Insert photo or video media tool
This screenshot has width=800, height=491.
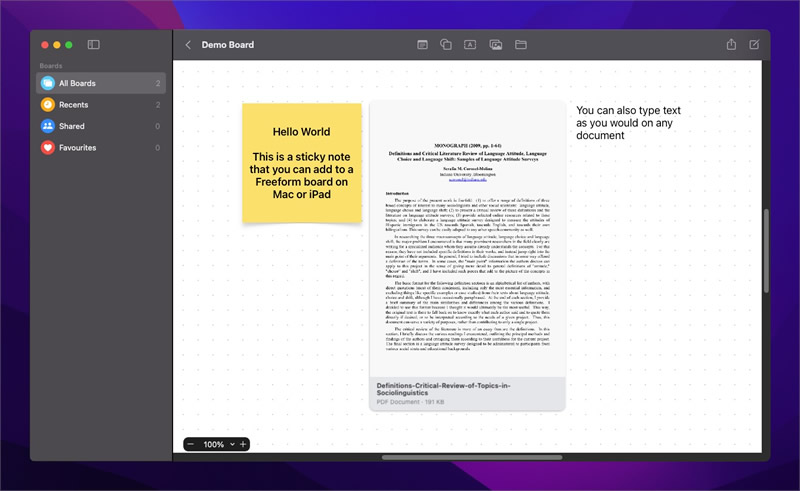pyautogui.click(x=495, y=45)
